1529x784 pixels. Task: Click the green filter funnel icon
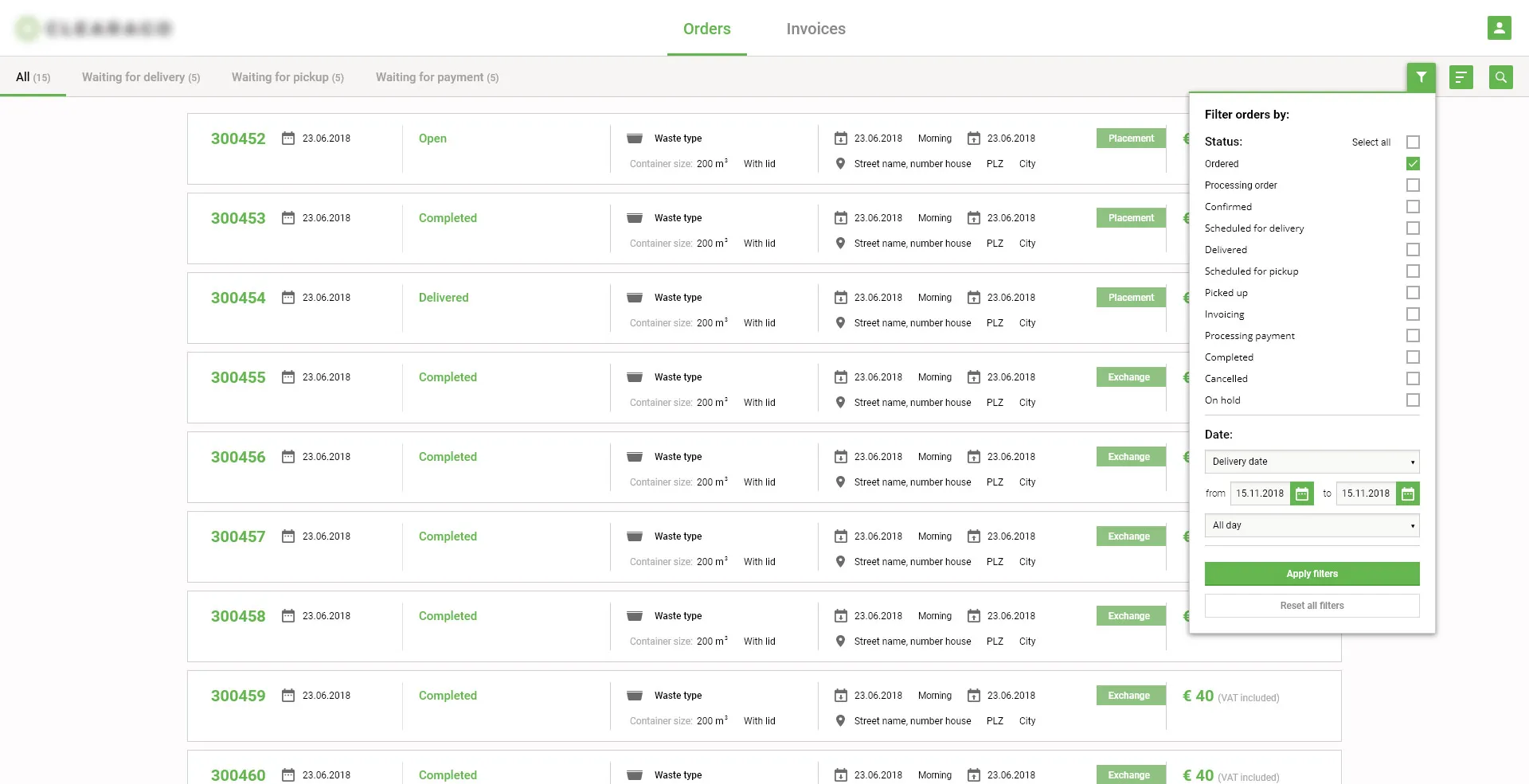click(x=1421, y=77)
